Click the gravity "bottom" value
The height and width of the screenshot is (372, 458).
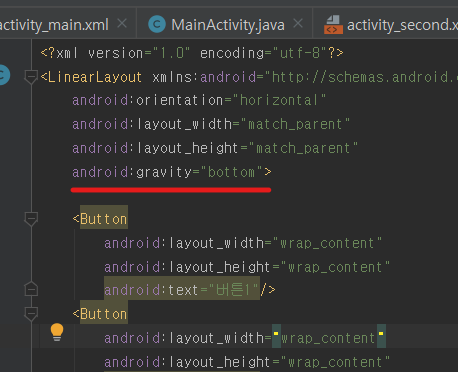point(232,172)
